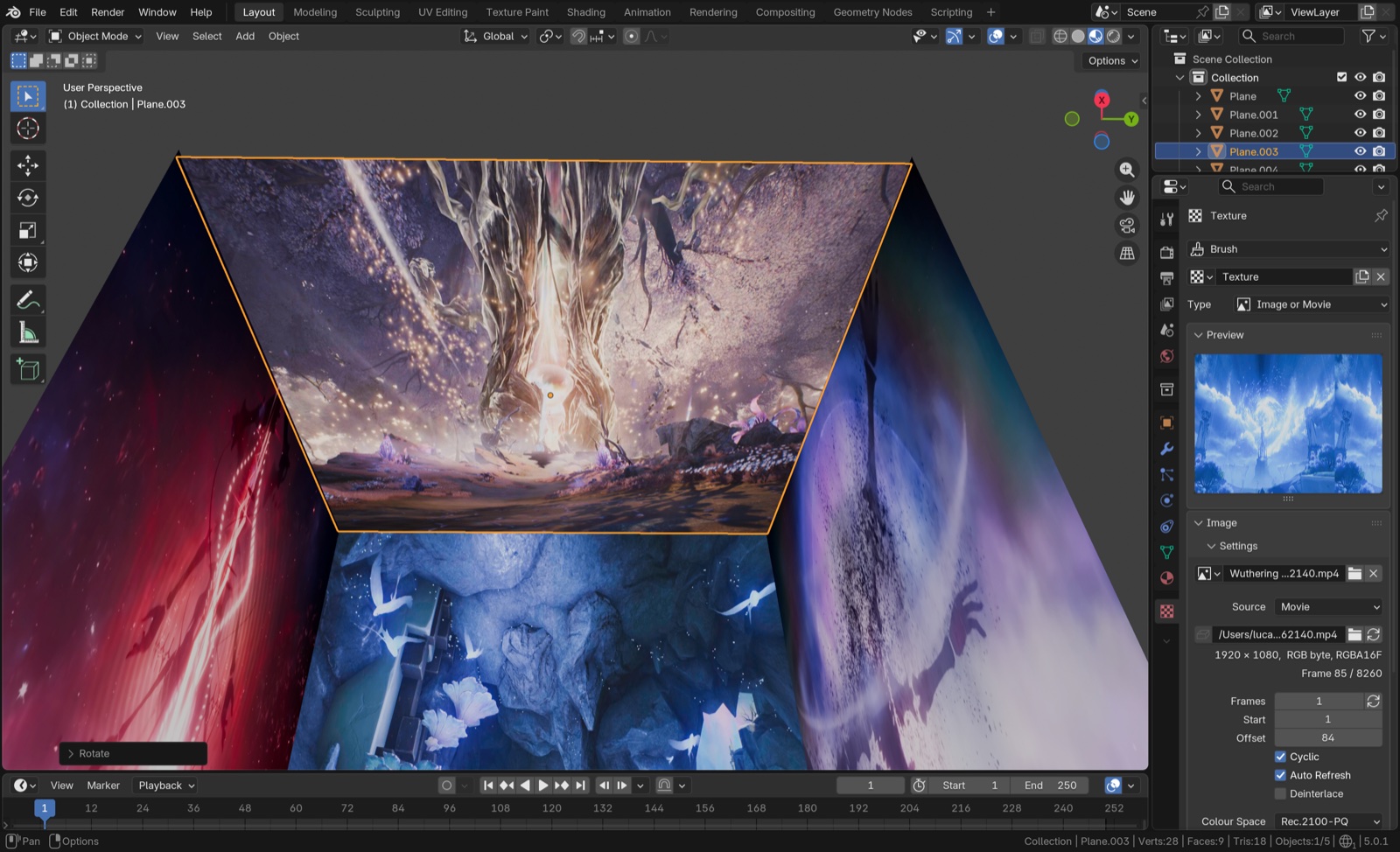Open the Add menu in viewport header

click(245, 36)
